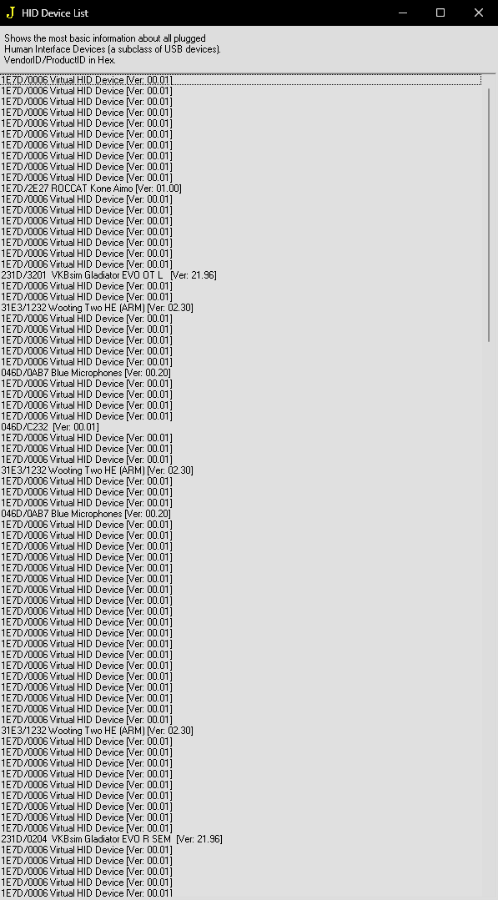Select the ROCCAT Kone Aimo device entry
Screen dimensions: 498x900
point(91,188)
